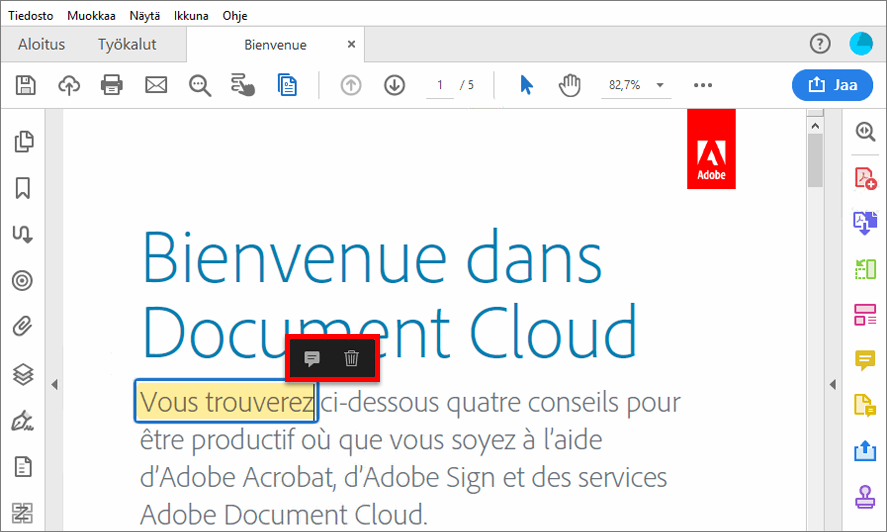Open layers panel
This screenshot has height=532, width=887.
pyautogui.click(x=23, y=374)
